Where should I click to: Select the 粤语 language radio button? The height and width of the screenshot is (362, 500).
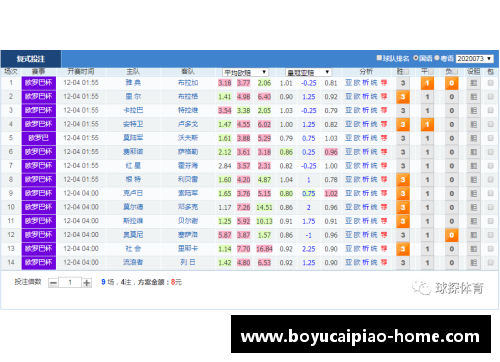[437, 58]
